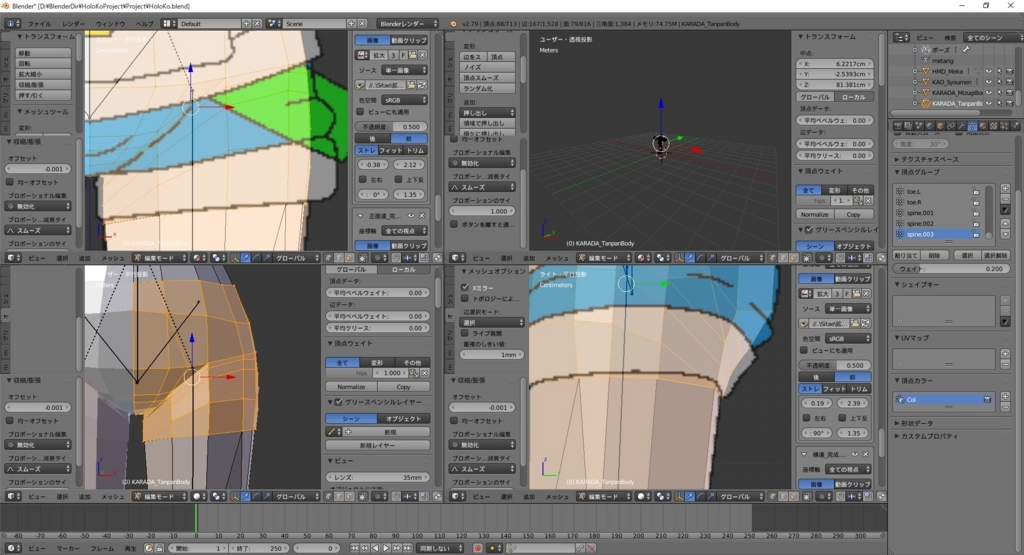1024x555 pixels.
Task: Remove the 正面道 background image with X
Action: (x=422, y=215)
